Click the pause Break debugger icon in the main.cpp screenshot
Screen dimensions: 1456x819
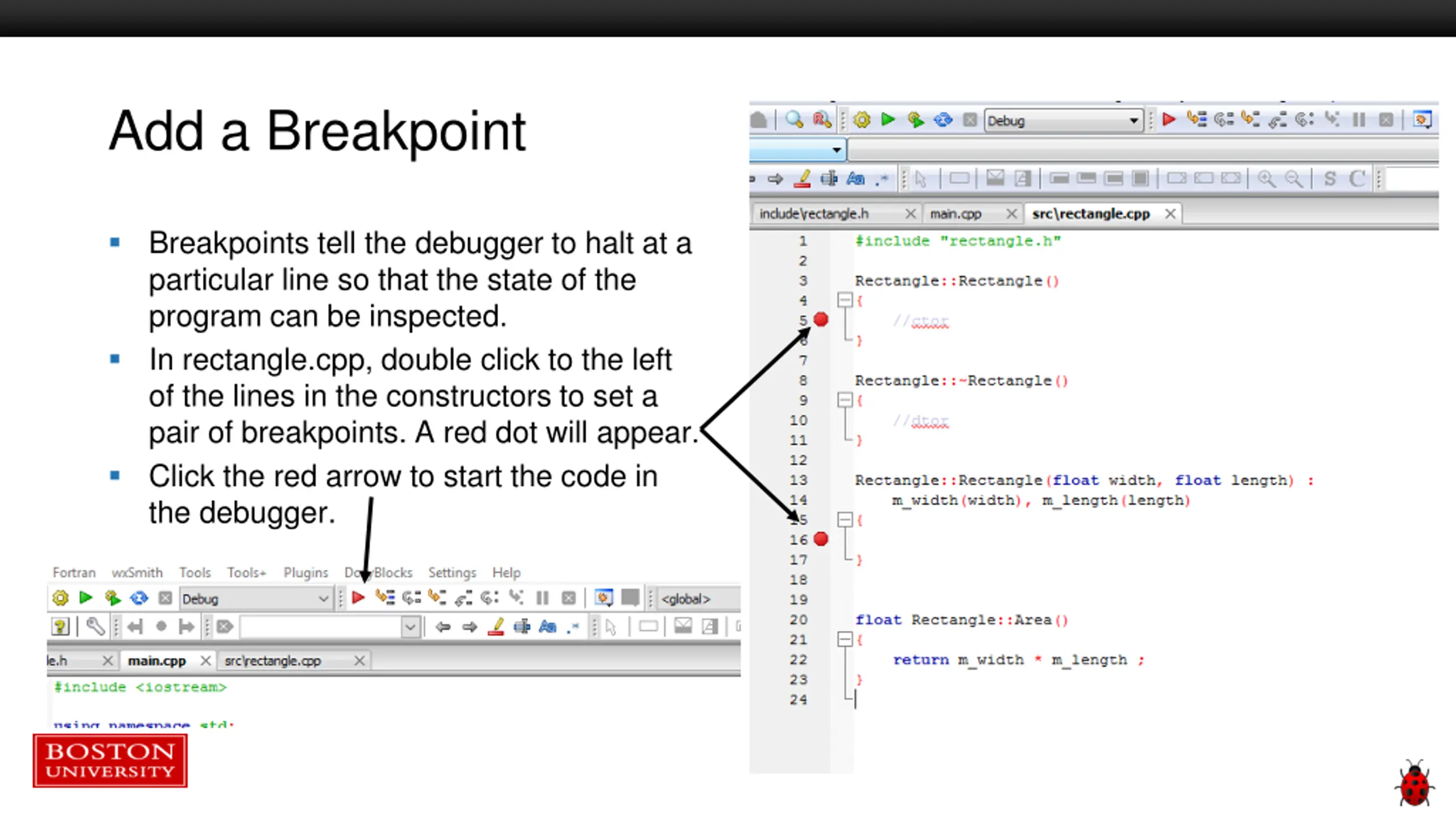coord(543,598)
